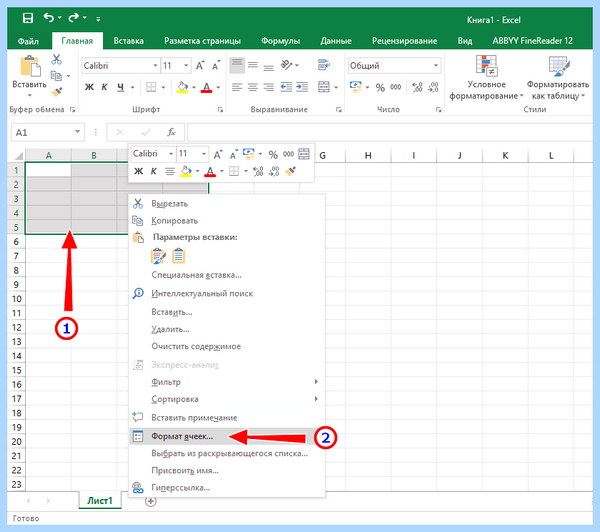Click Вставить примечание menu item
Viewport: 600px width, 532px height.
(x=227, y=418)
